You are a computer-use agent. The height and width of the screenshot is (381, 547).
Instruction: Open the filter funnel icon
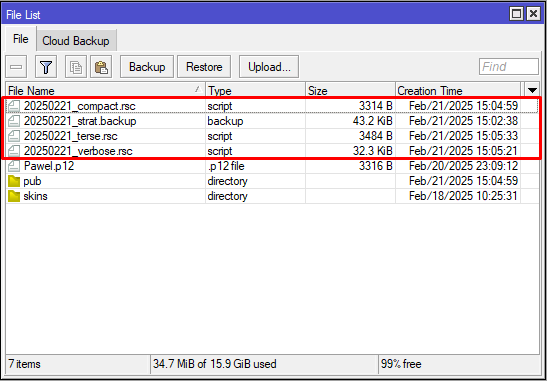pos(46,67)
